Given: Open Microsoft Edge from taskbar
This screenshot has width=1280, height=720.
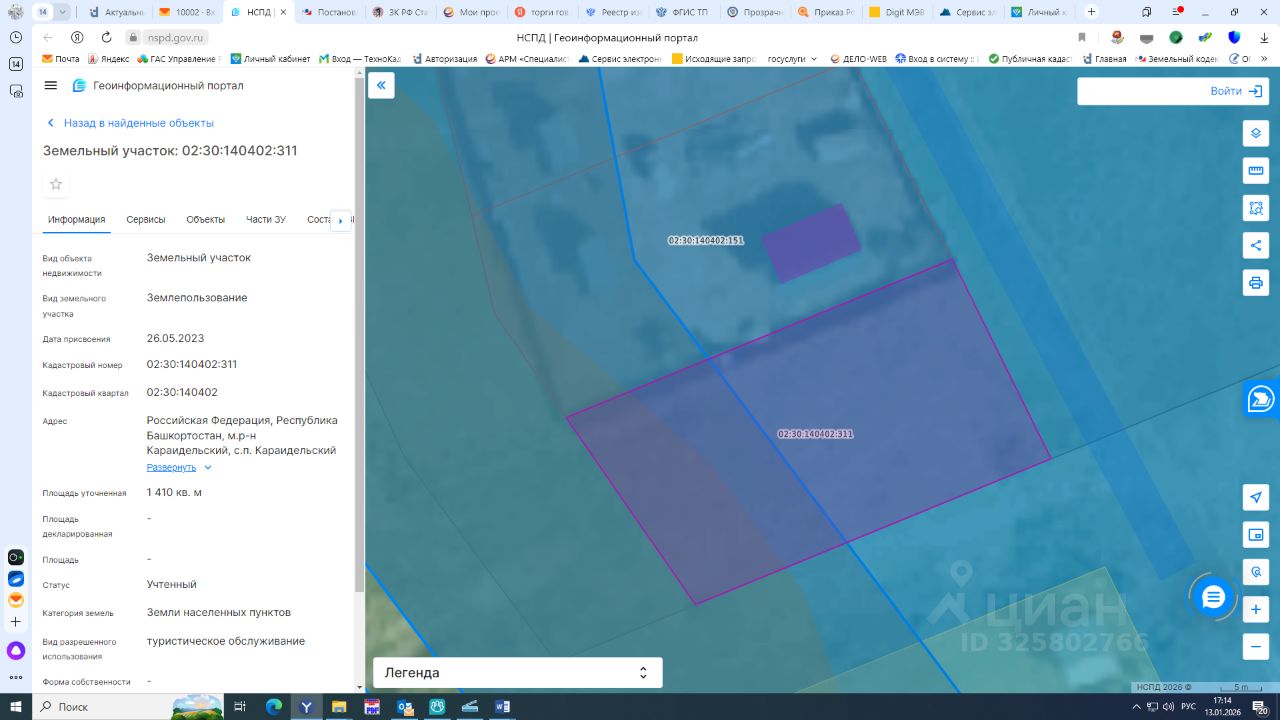Looking at the screenshot, I should click(274, 707).
